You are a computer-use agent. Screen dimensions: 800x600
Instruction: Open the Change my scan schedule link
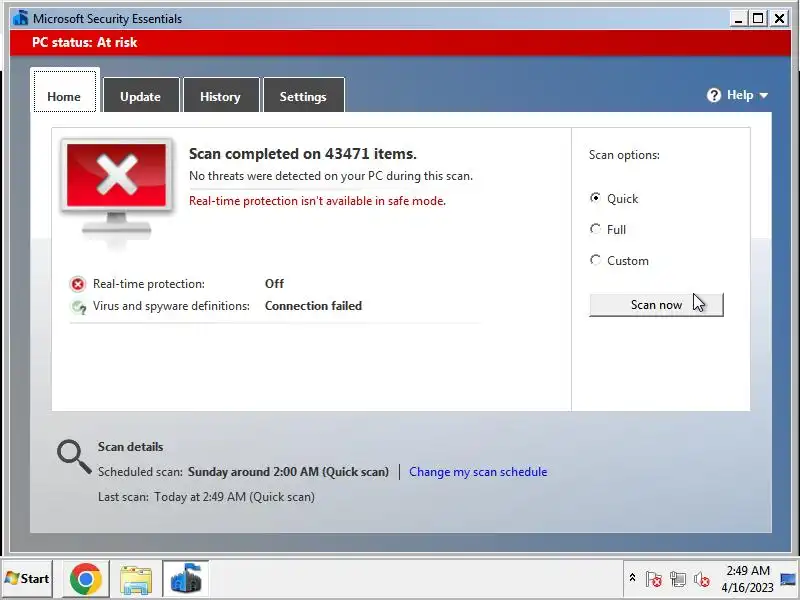[x=478, y=472]
